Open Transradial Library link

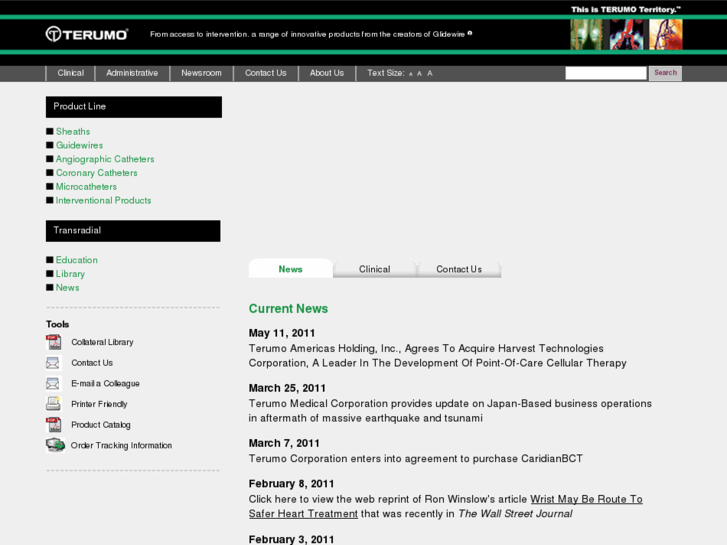(x=70, y=274)
